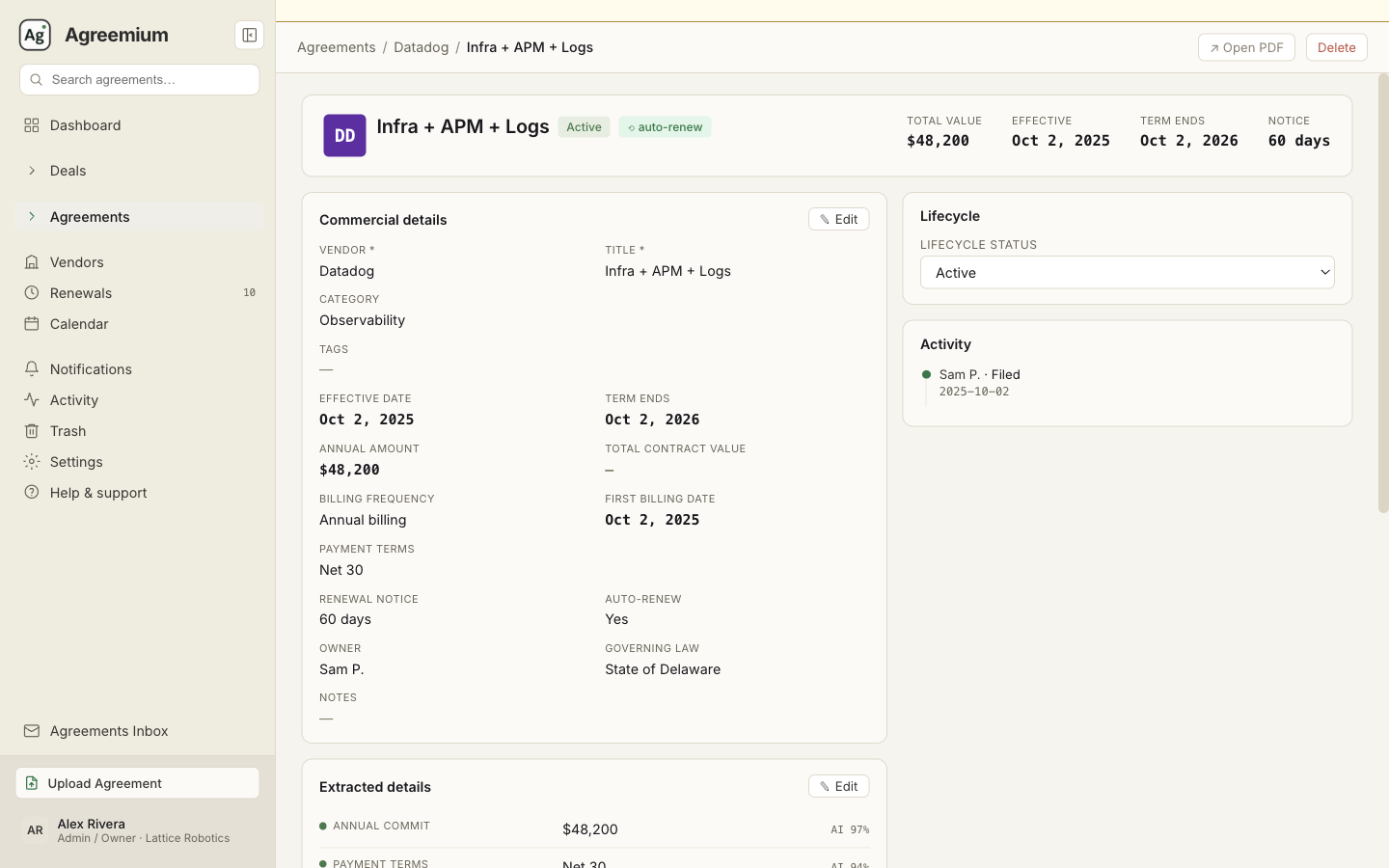Click the DD vendor avatar

344,136
